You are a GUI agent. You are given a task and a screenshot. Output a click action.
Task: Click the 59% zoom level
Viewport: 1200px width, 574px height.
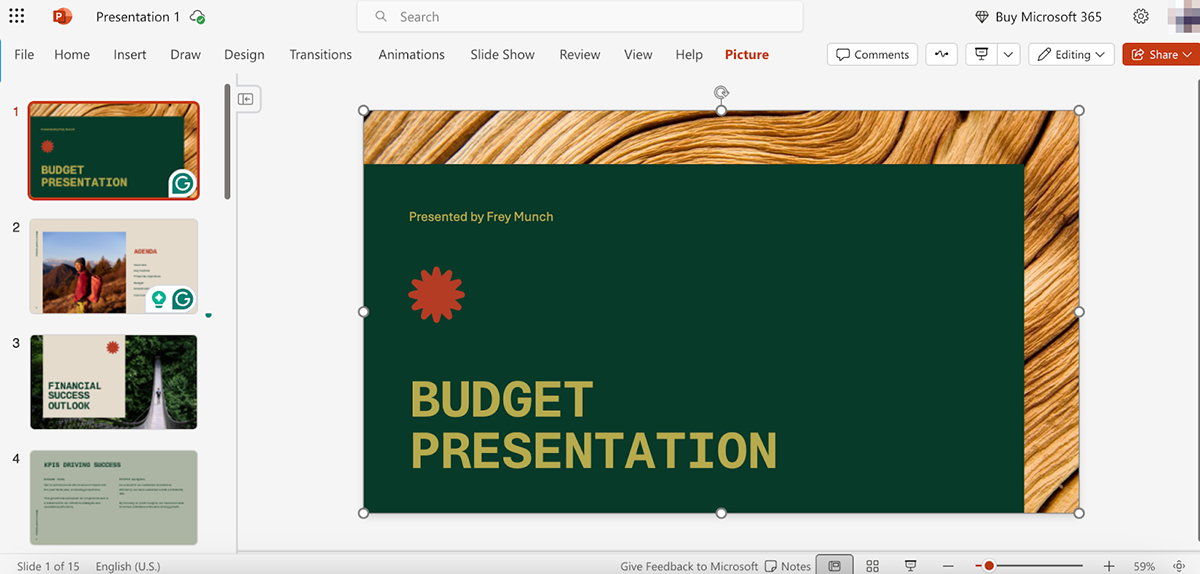point(1144,566)
